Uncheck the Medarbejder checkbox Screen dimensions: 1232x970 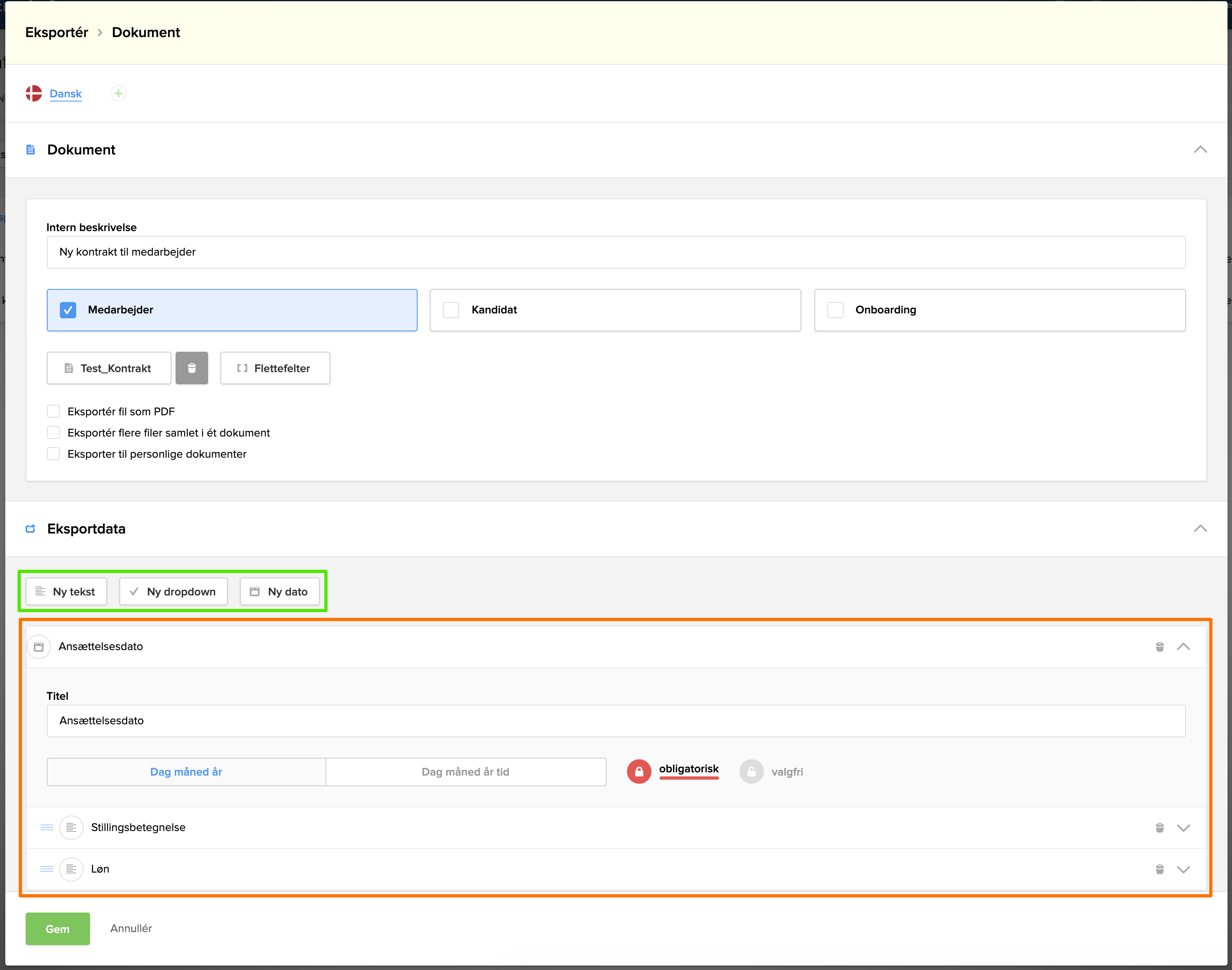coord(68,309)
